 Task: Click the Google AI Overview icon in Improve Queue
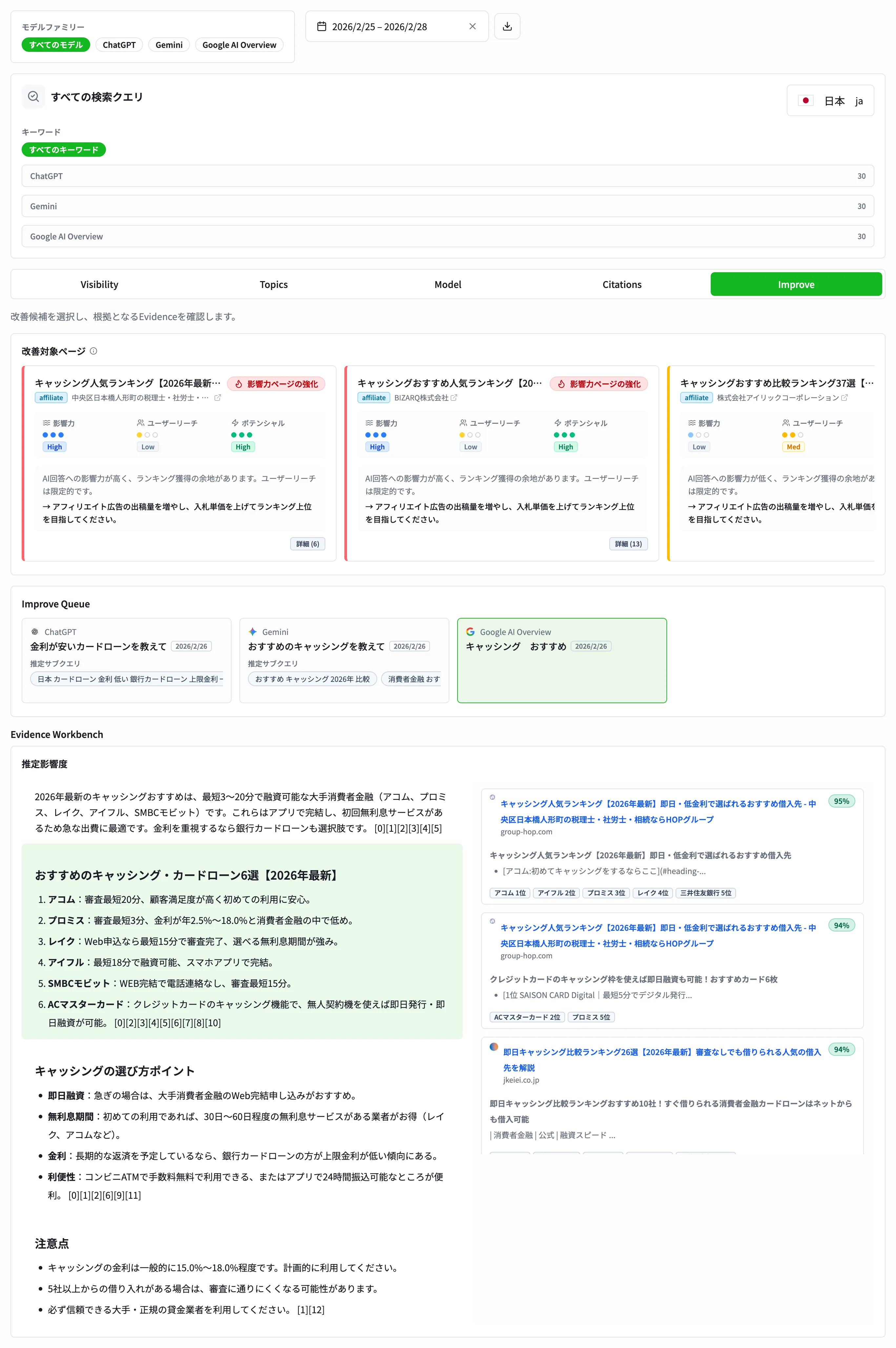point(471,631)
